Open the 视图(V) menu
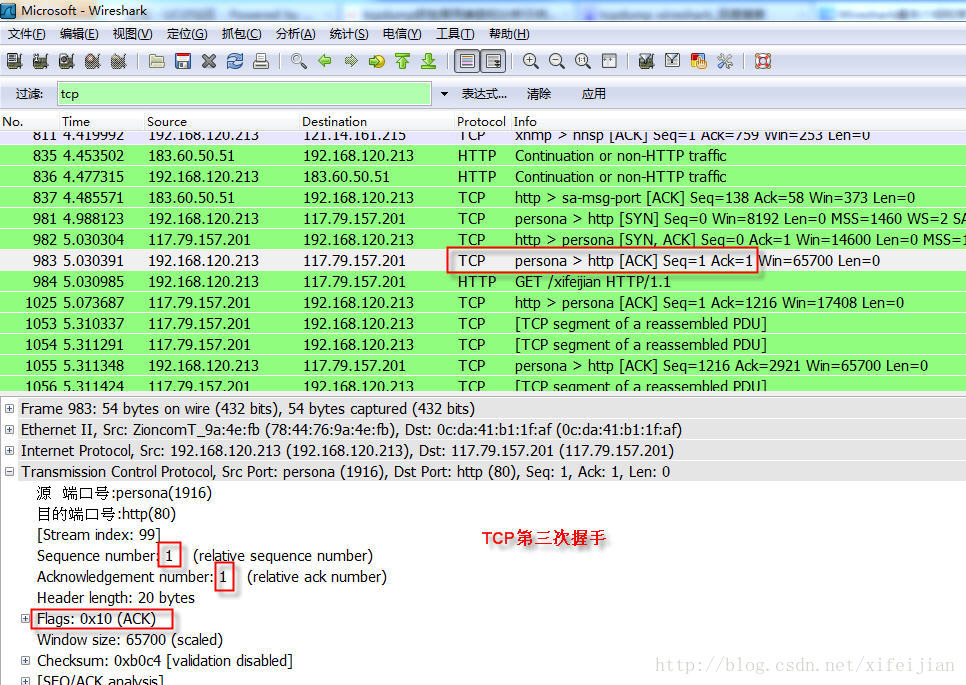The height and width of the screenshot is (685, 966). 132,34
